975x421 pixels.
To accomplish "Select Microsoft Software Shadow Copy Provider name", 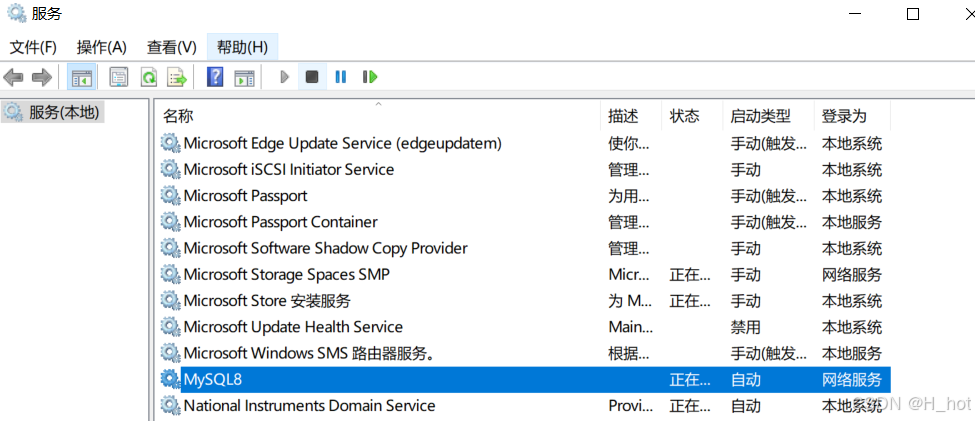I will pos(325,248).
